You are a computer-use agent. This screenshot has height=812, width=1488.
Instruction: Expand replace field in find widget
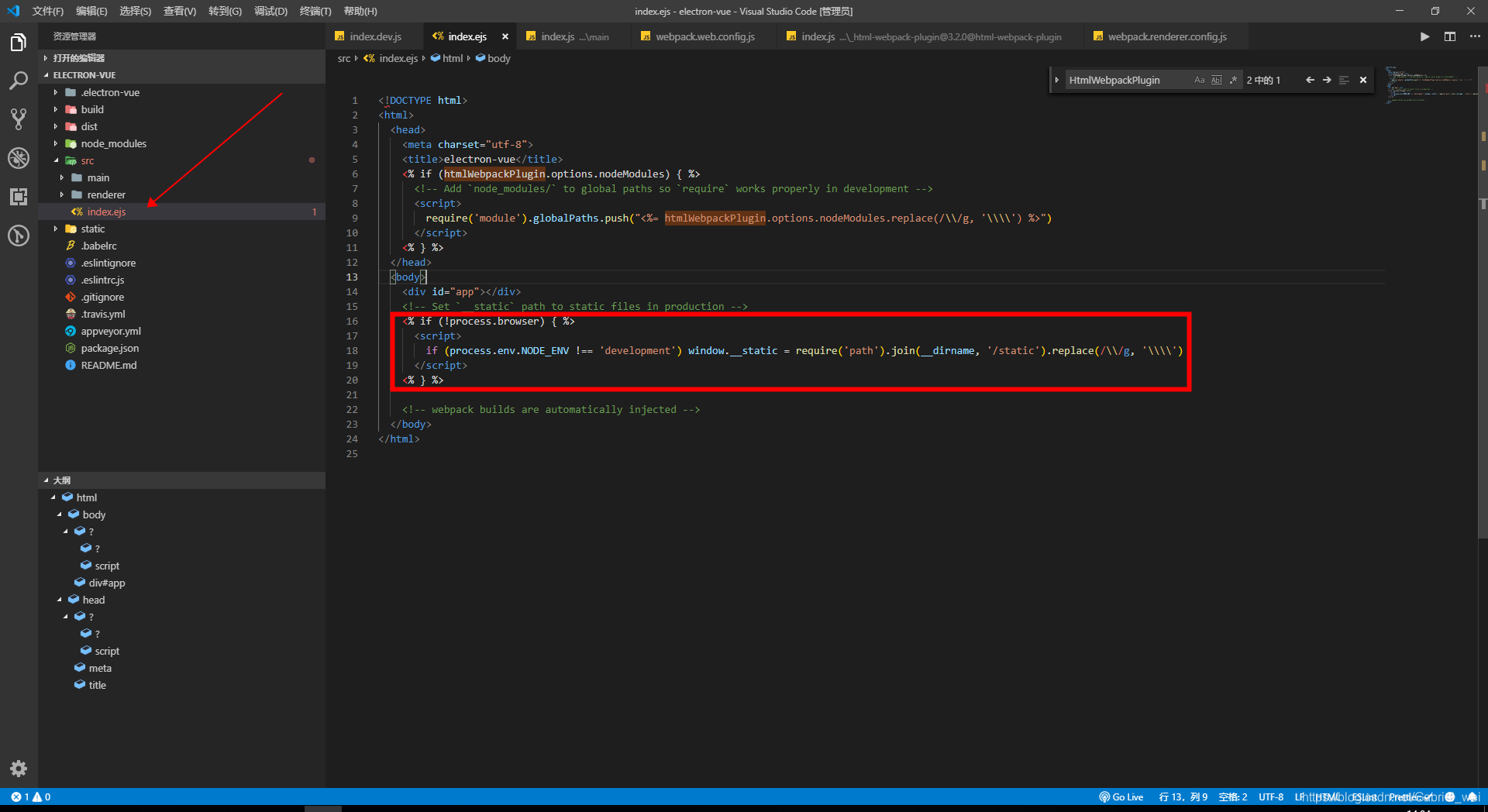click(x=1057, y=80)
